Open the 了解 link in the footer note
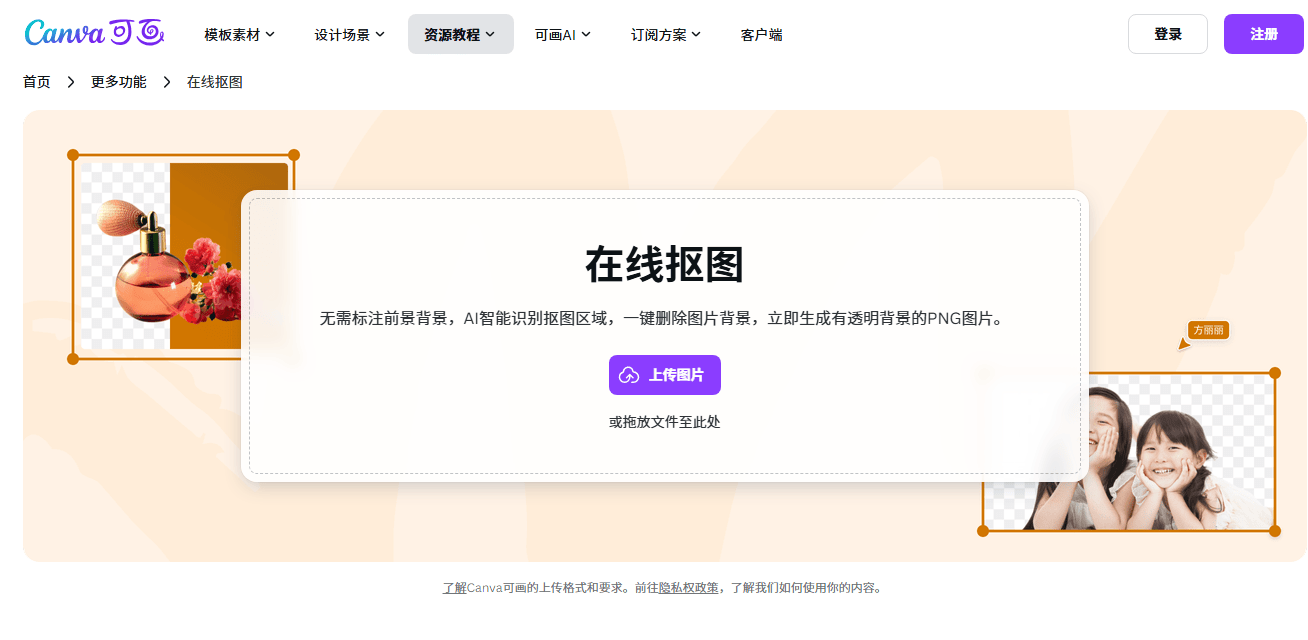1308x640 pixels. [x=454, y=588]
